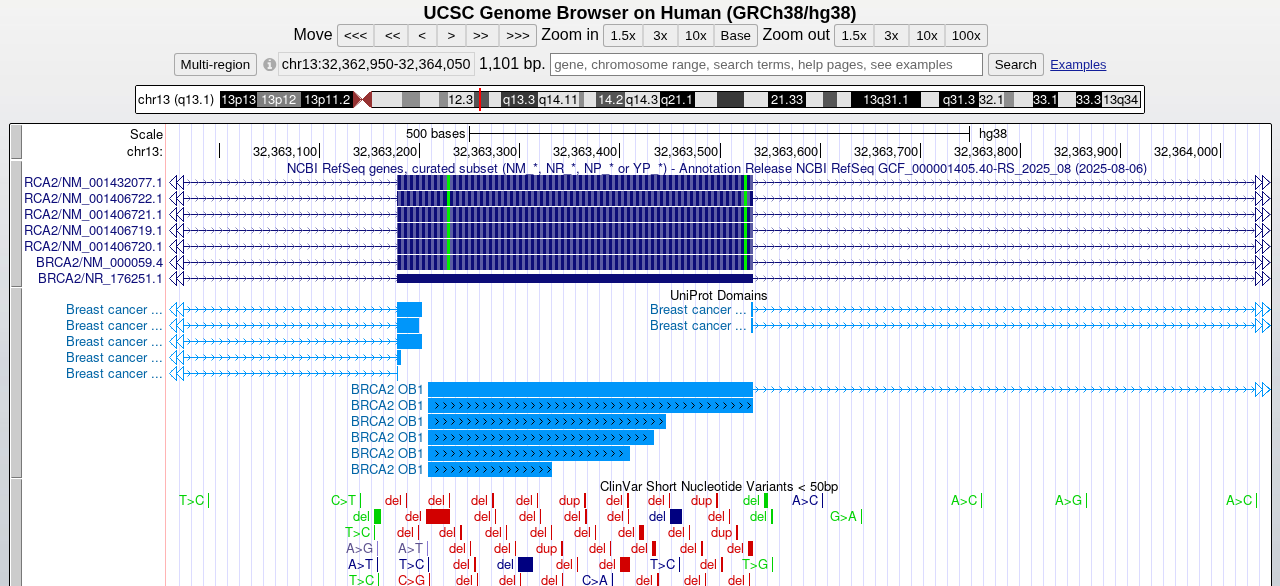Click ideogram band 13q34
This screenshot has height=586, width=1280.
[1121, 100]
